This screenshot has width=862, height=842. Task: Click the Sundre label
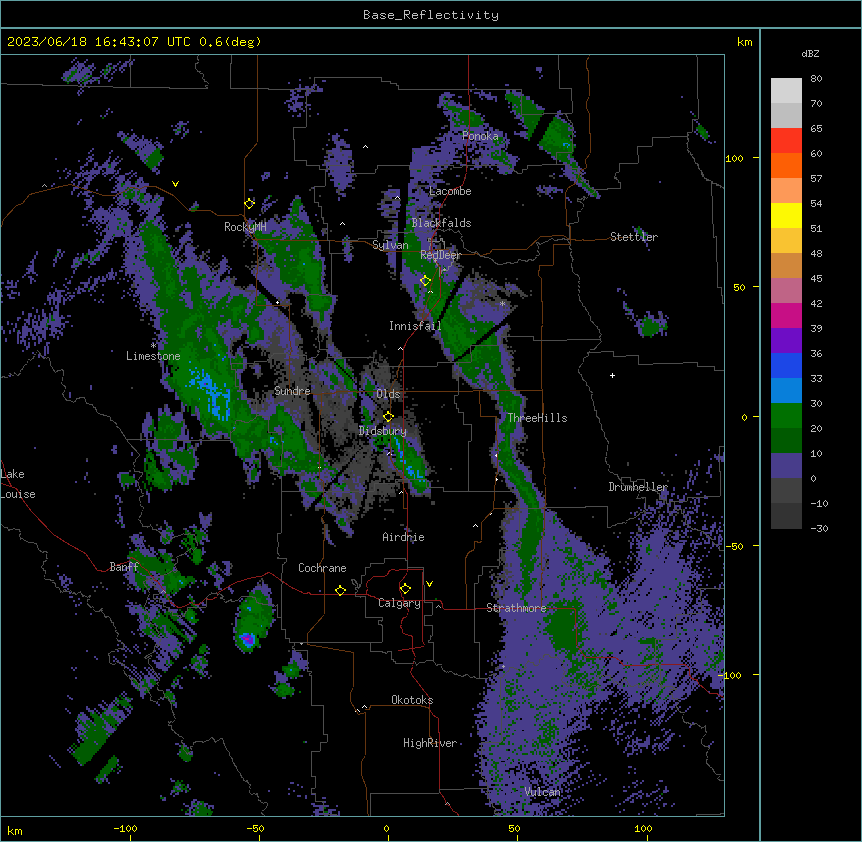tap(292, 391)
